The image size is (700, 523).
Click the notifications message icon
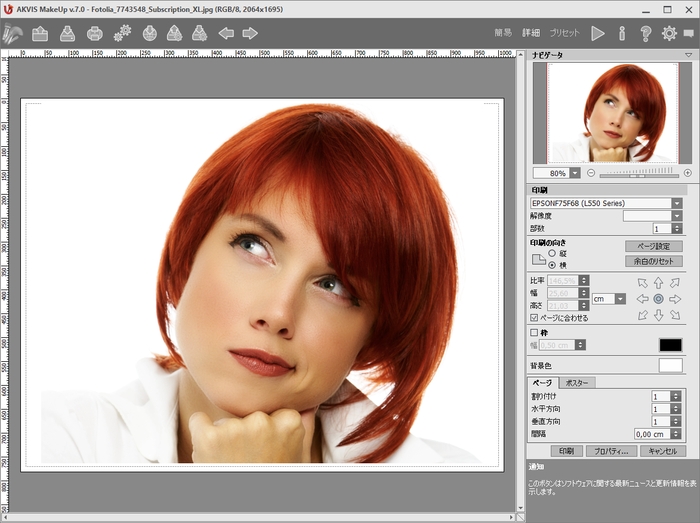pyautogui.click(x=689, y=33)
